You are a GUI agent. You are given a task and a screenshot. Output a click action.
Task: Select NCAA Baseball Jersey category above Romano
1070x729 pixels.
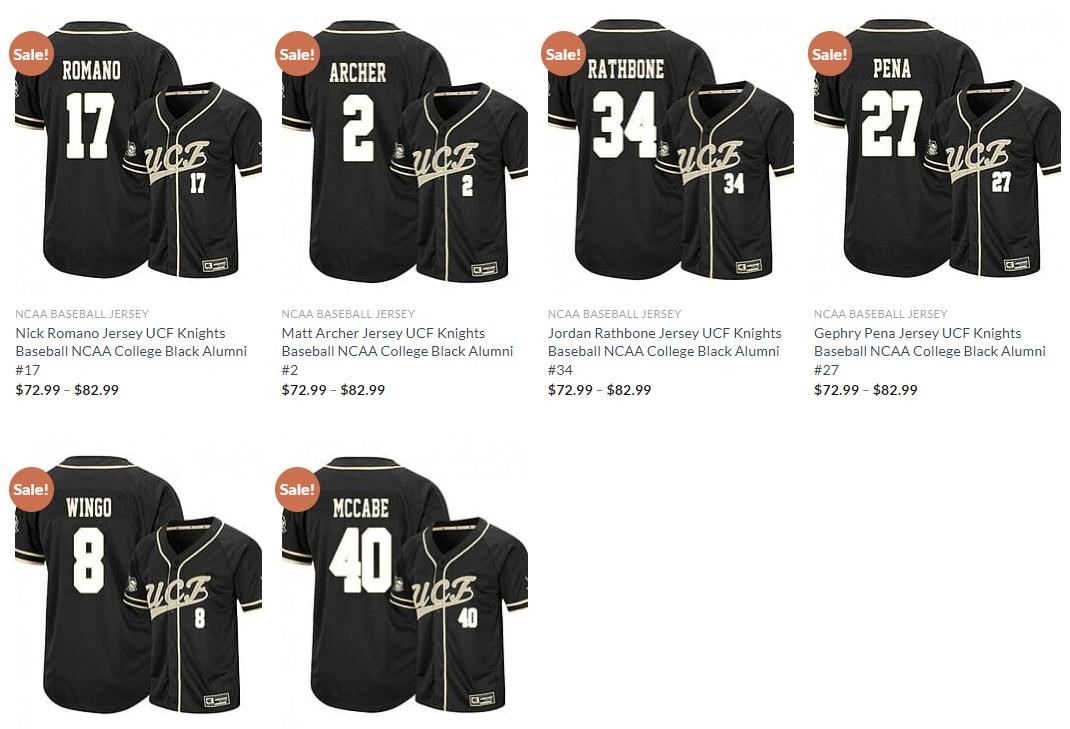tap(82, 314)
